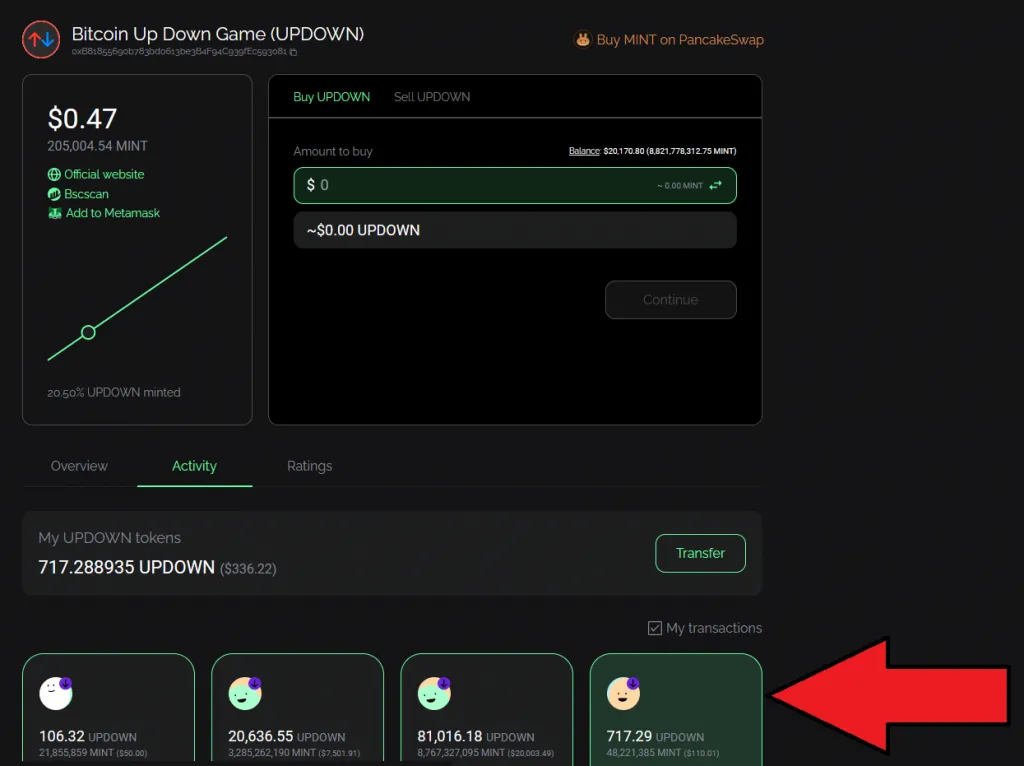Toggle the My transactions checkbox
This screenshot has height=766, width=1024.
pos(654,628)
